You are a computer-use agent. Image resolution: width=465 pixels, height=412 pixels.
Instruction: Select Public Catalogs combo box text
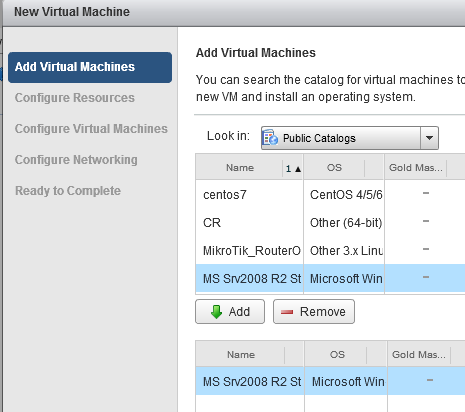pyautogui.click(x=319, y=138)
